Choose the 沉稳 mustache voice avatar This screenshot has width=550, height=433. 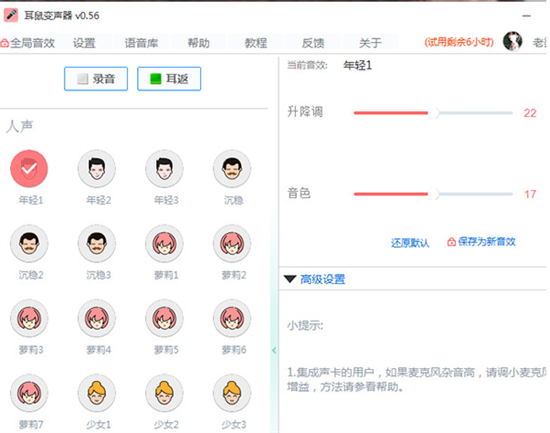232,169
